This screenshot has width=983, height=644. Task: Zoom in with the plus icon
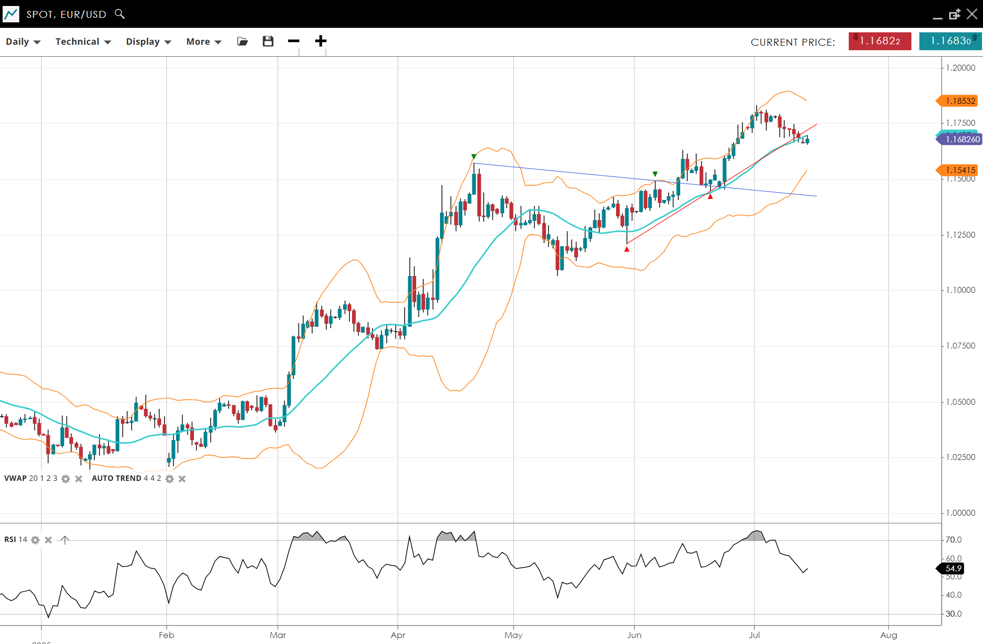[x=321, y=42]
